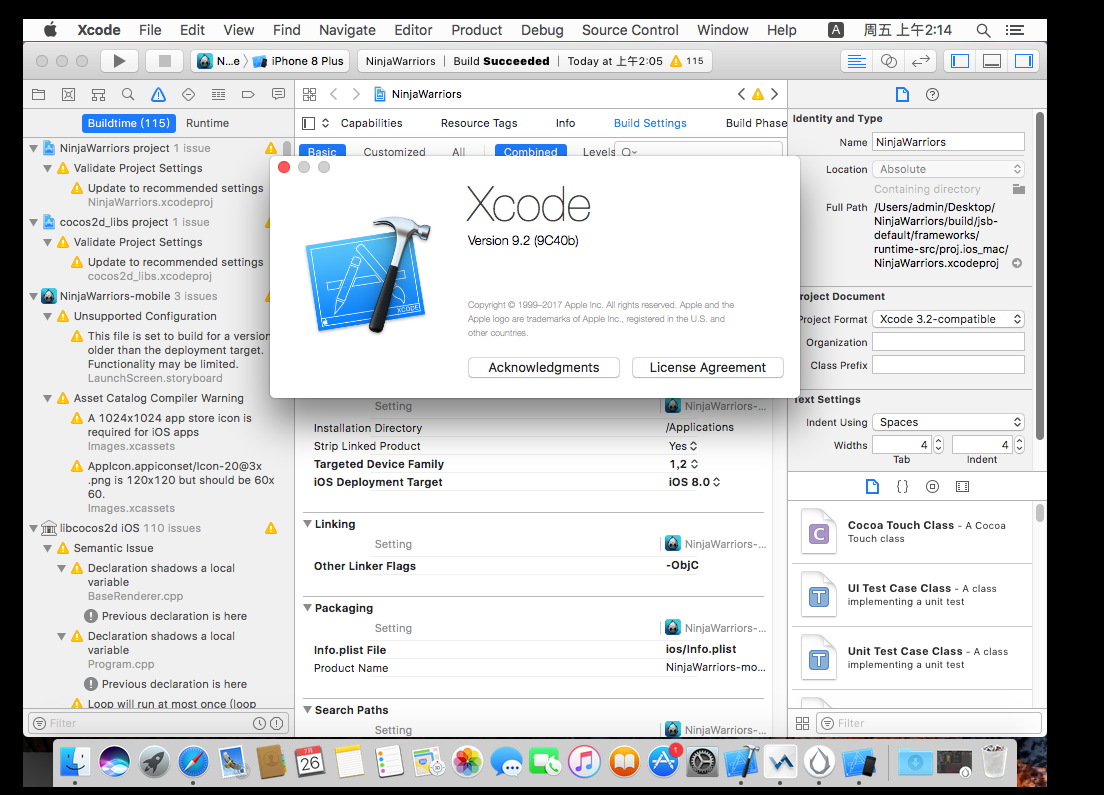Switch to the version editor

[x=920, y=61]
